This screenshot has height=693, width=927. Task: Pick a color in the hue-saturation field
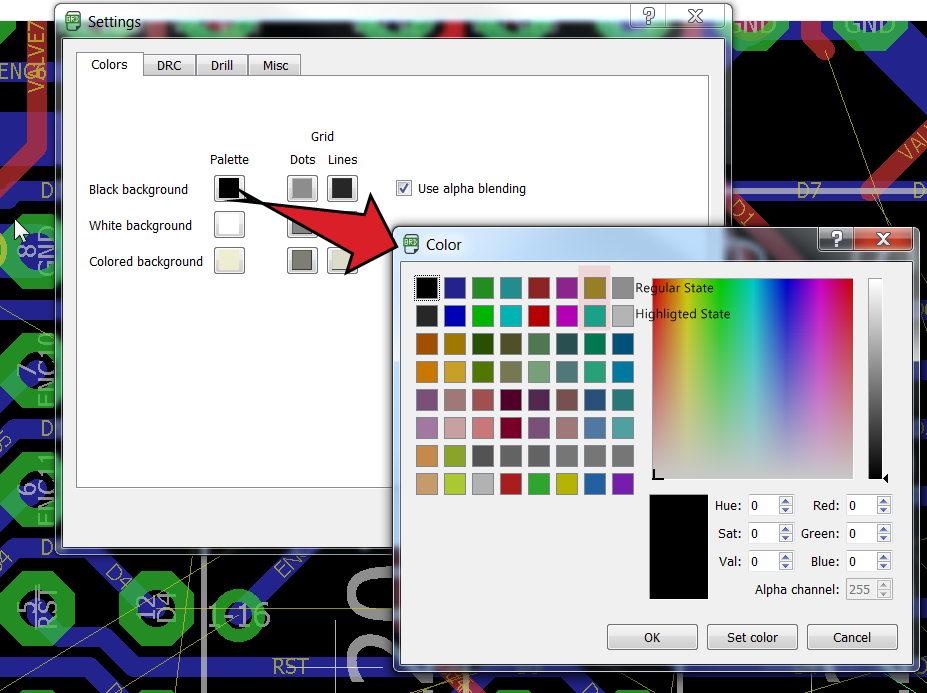(753, 378)
